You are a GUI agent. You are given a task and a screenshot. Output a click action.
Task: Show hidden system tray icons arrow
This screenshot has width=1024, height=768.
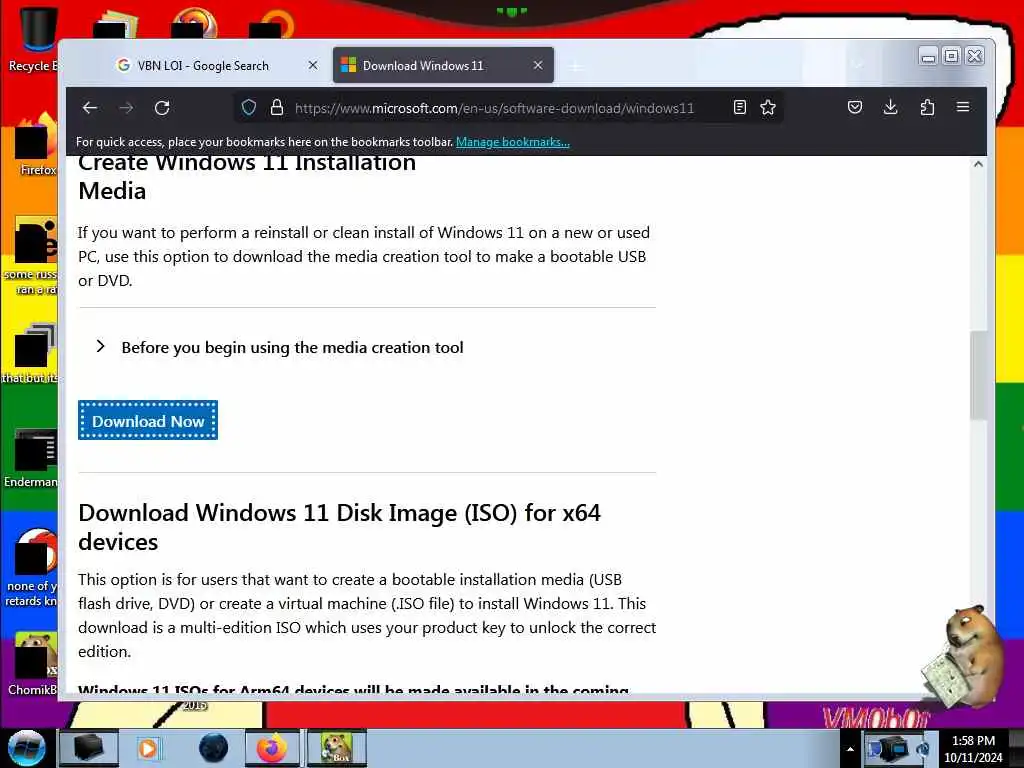coord(850,748)
